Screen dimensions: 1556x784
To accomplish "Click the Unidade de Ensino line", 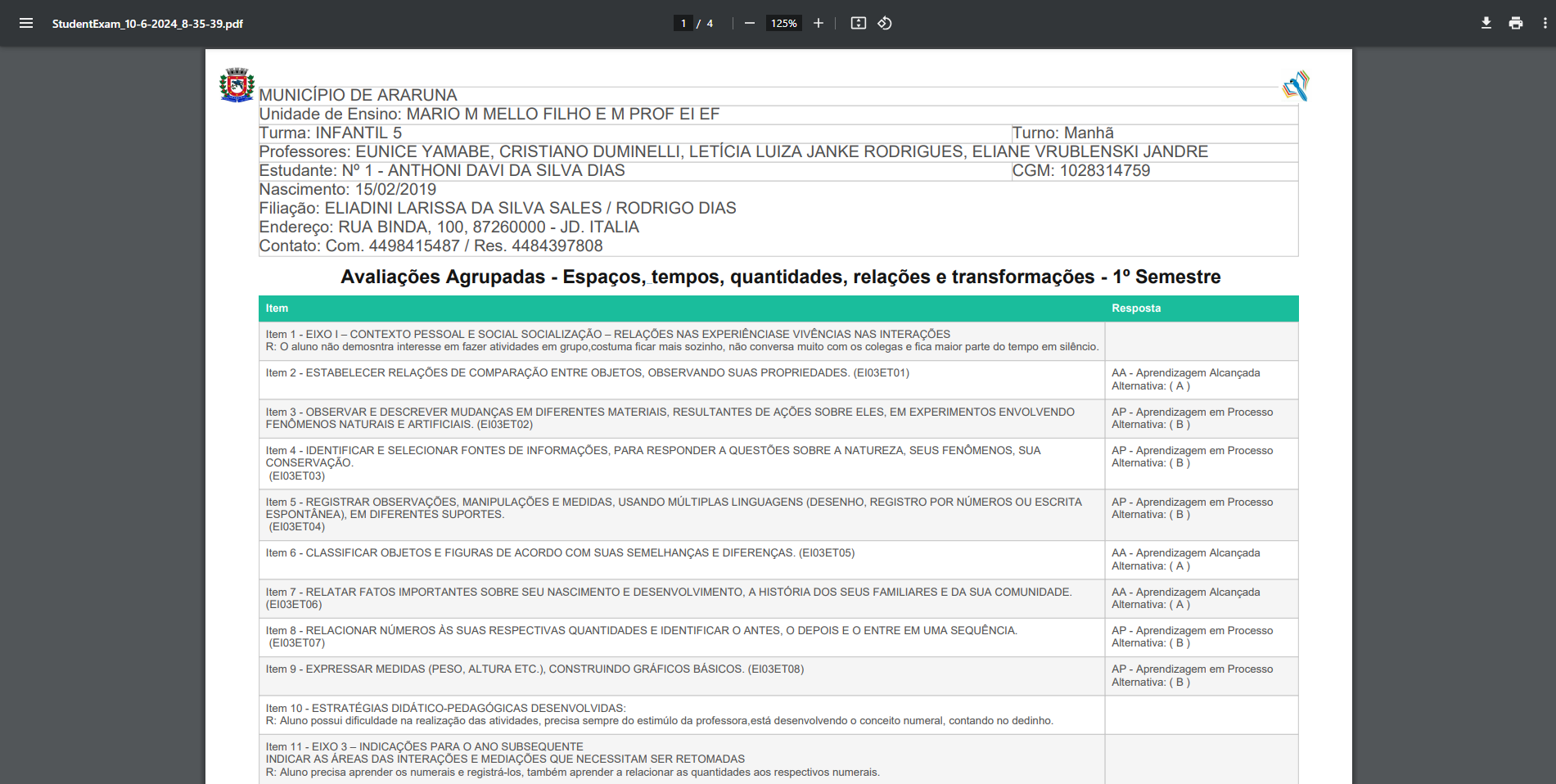I will (x=489, y=114).
